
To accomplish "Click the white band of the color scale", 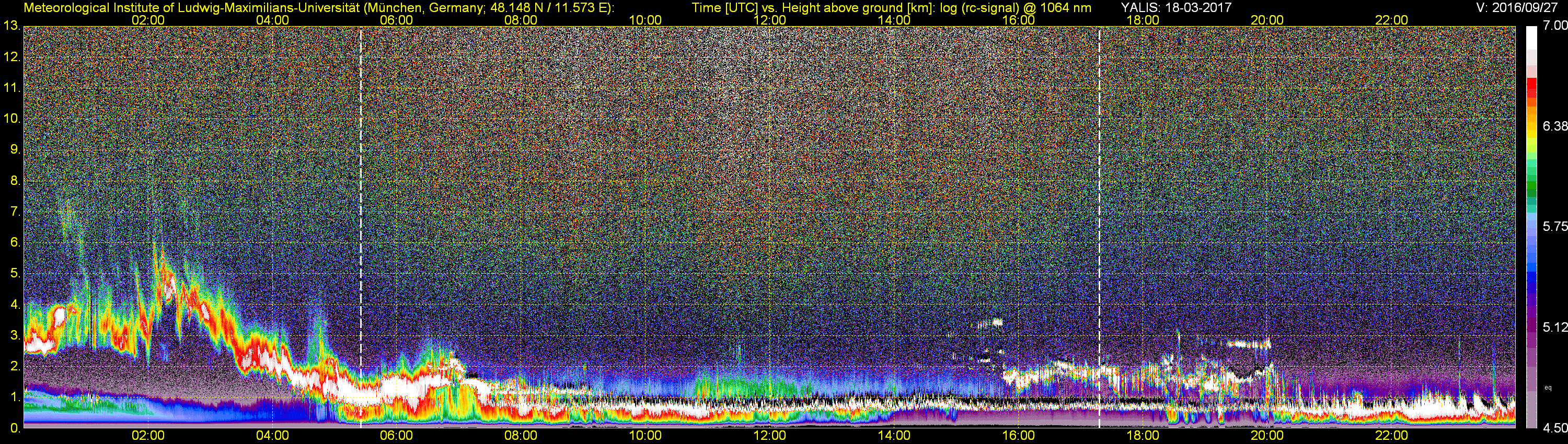I will click(x=1531, y=38).
